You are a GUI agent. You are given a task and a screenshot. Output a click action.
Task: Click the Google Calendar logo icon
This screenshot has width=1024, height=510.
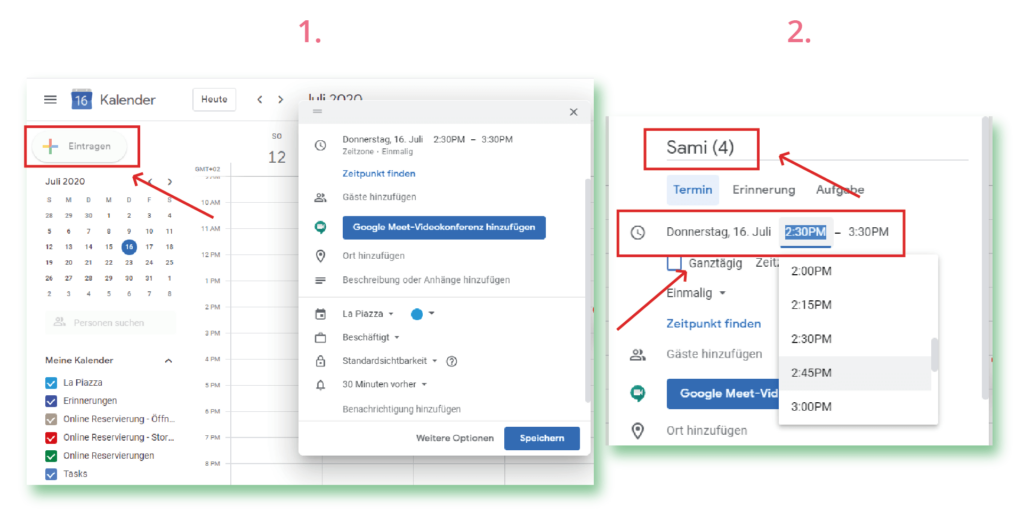pyautogui.click(x=81, y=99)
